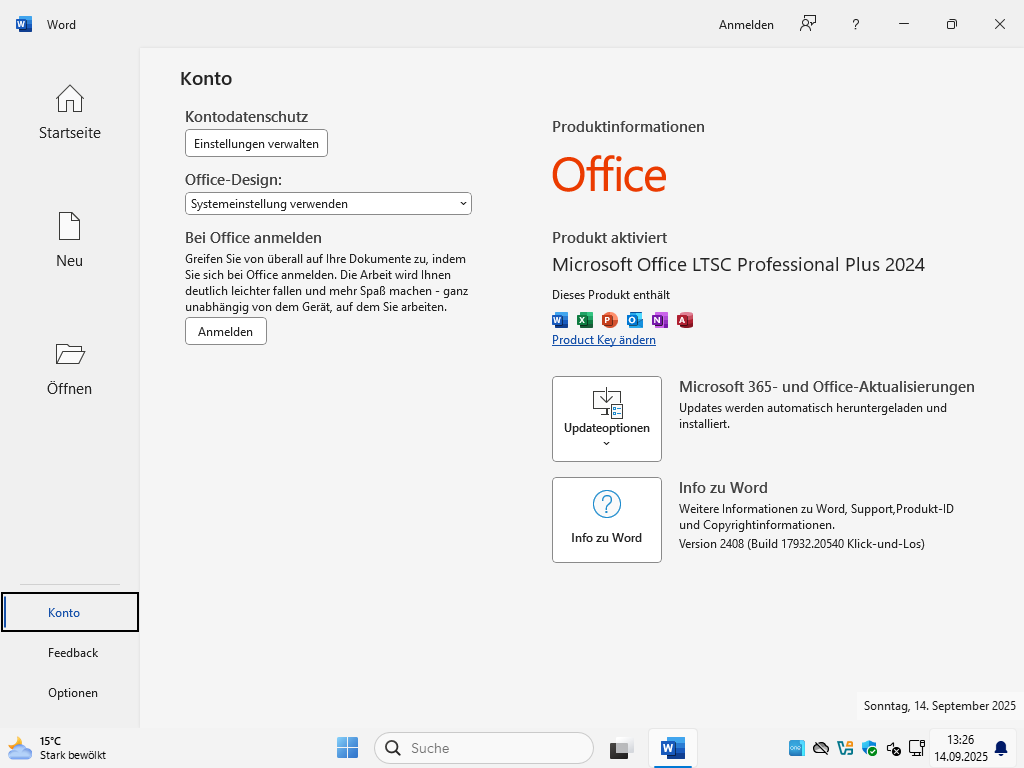
Task: Click the 'Microsoft 365- und Office-Aktualisierungen' heading
Action: pyautogui.click(x=827, y=387)
